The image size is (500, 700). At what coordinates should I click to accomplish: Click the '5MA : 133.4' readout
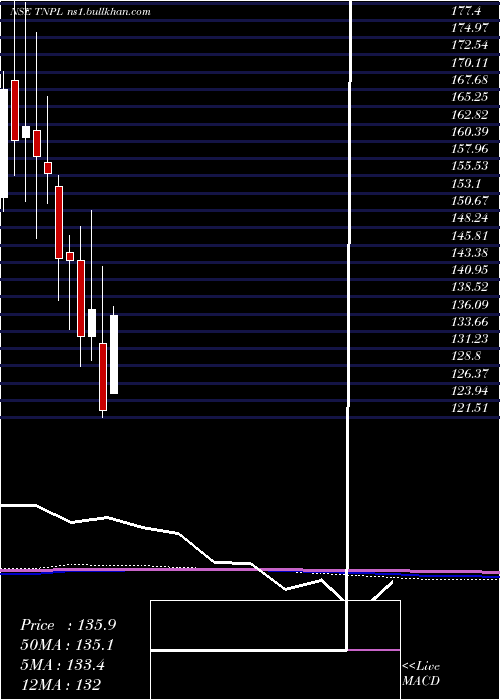click(62, 665)
